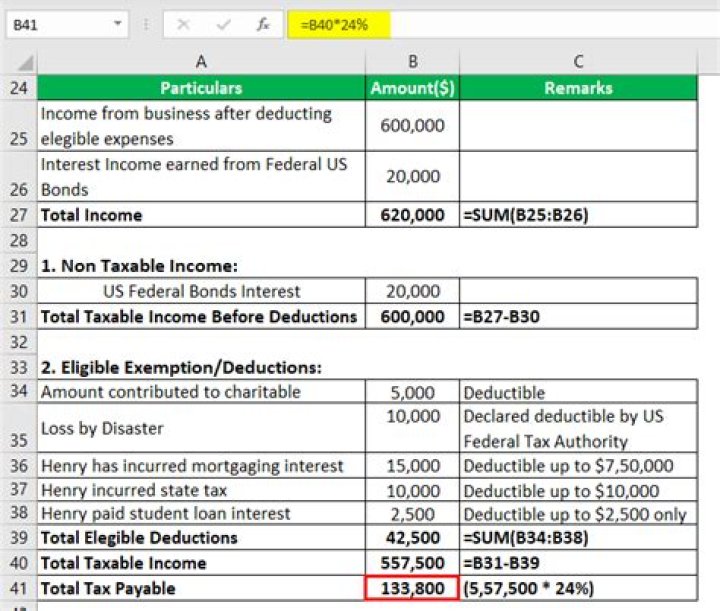Select the Total Income cell showing 620,000
This screenshot has height=611, width=720.
[x=412, y=215]
